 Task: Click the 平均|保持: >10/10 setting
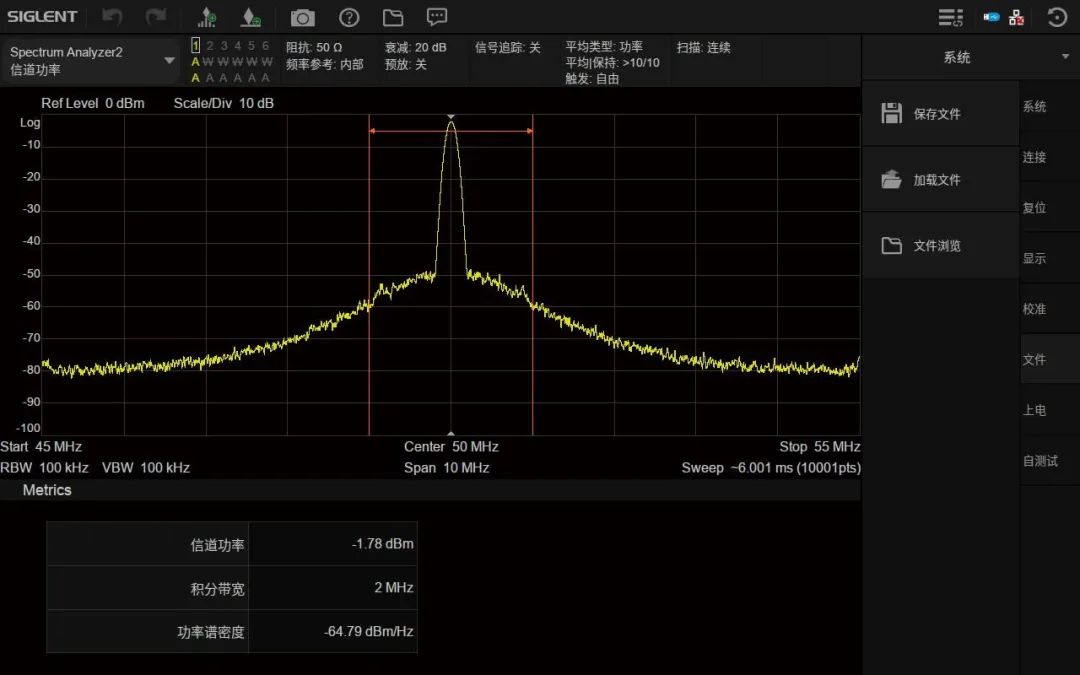(612, 63)
